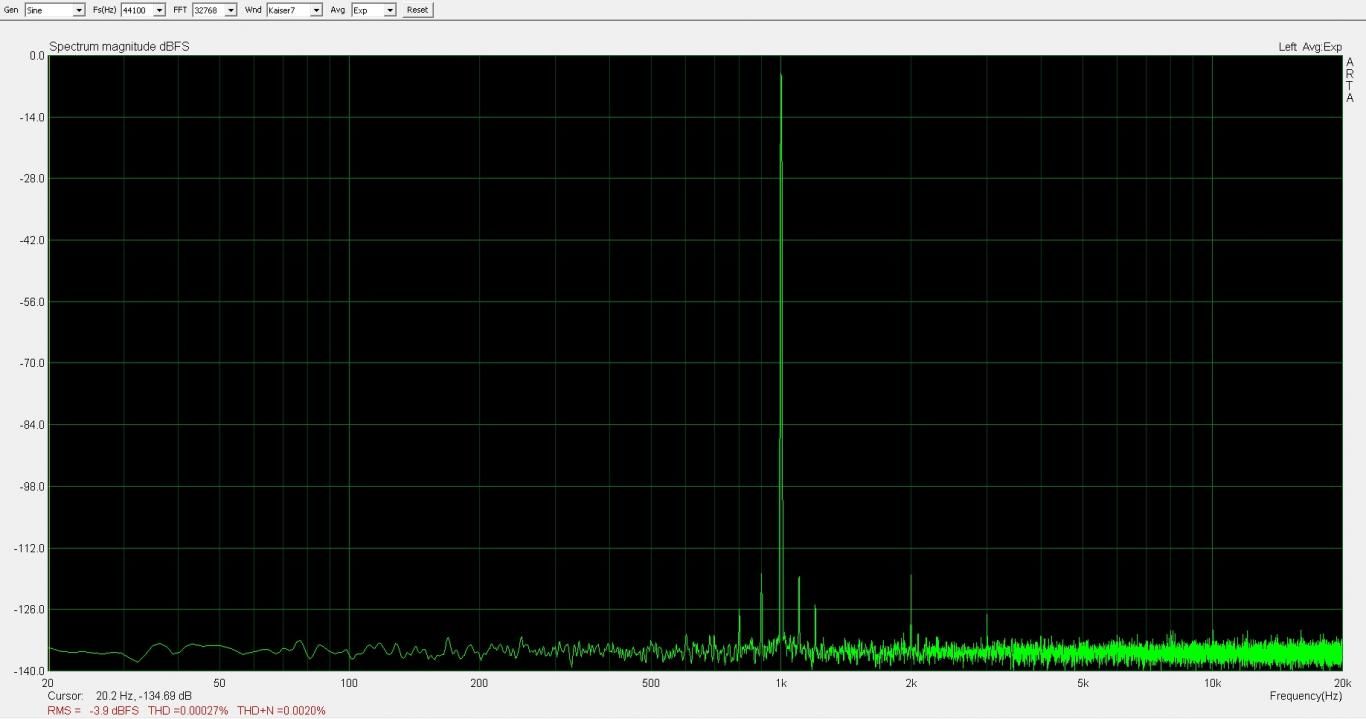Click the 'THD =0.00027%' reading
This screenshot has height=719, width=1366.
(188, 710)
